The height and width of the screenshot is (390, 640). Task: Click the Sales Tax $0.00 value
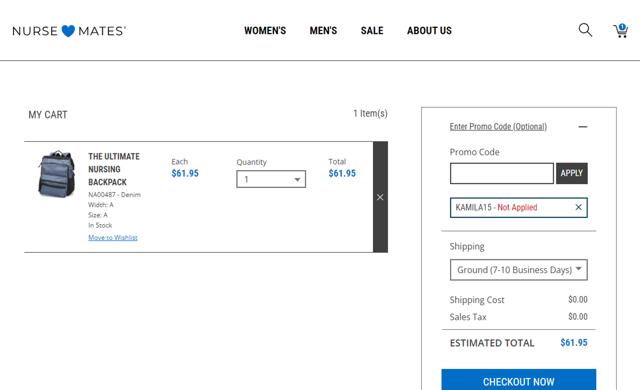point(578,317)
